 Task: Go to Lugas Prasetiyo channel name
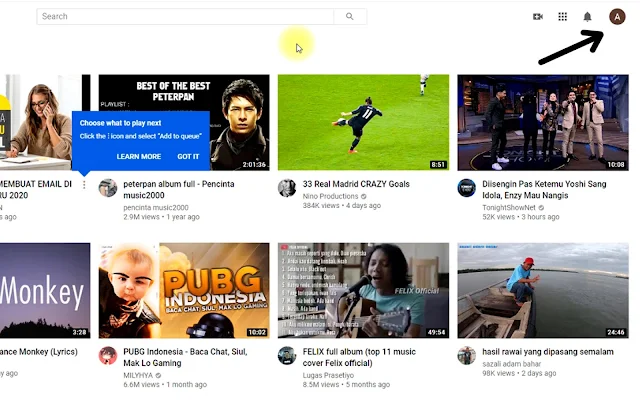tap(328, 375)
